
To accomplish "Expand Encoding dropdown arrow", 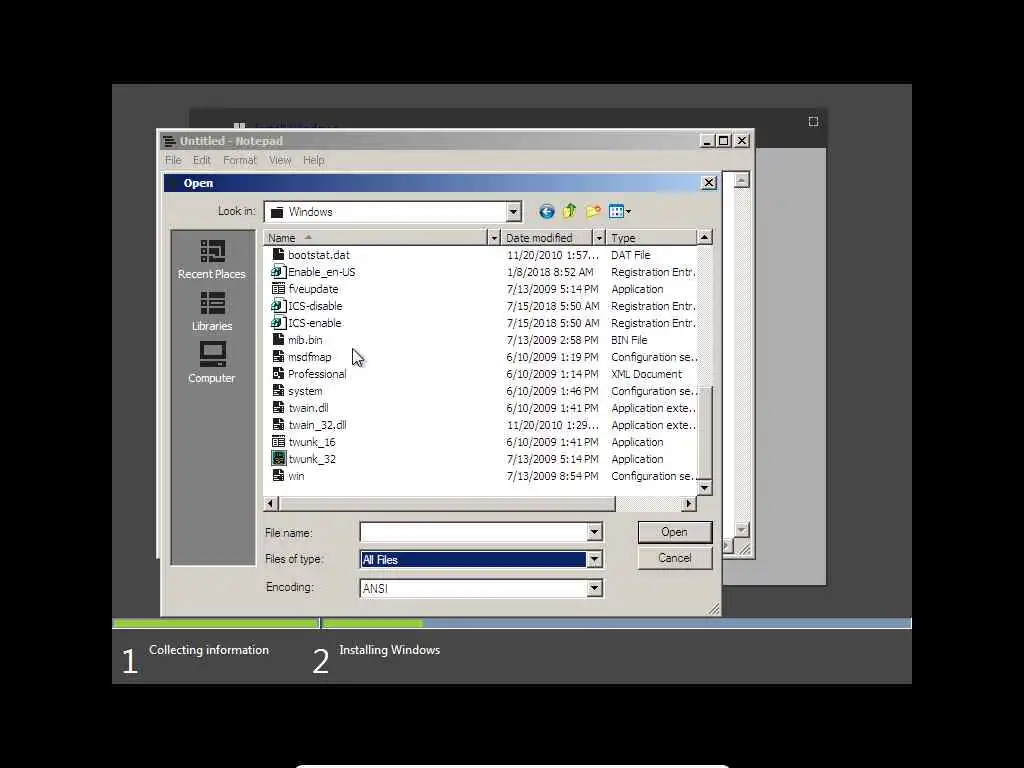I will tap(594, 588).
